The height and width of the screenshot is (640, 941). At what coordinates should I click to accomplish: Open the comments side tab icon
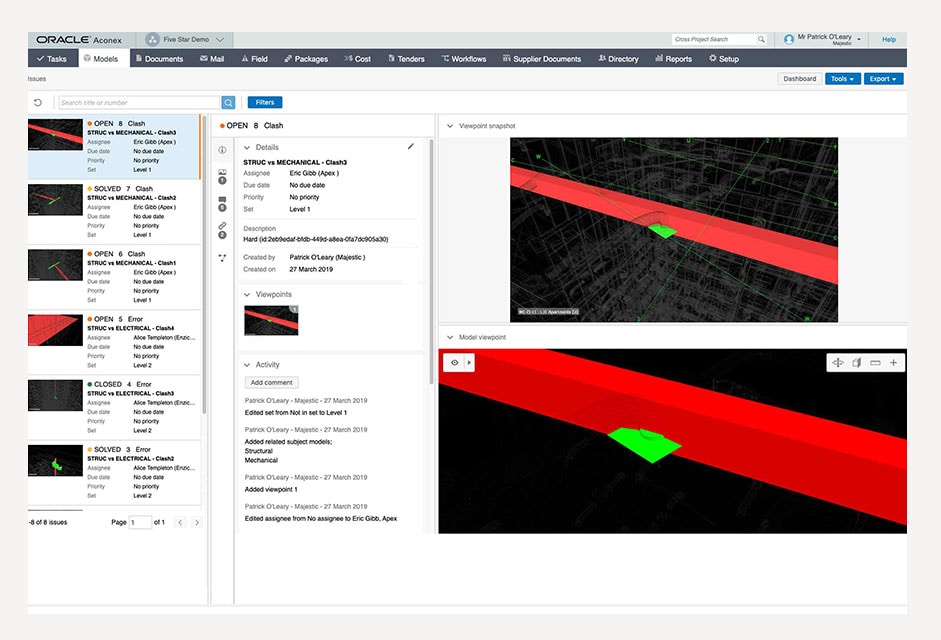222,202
